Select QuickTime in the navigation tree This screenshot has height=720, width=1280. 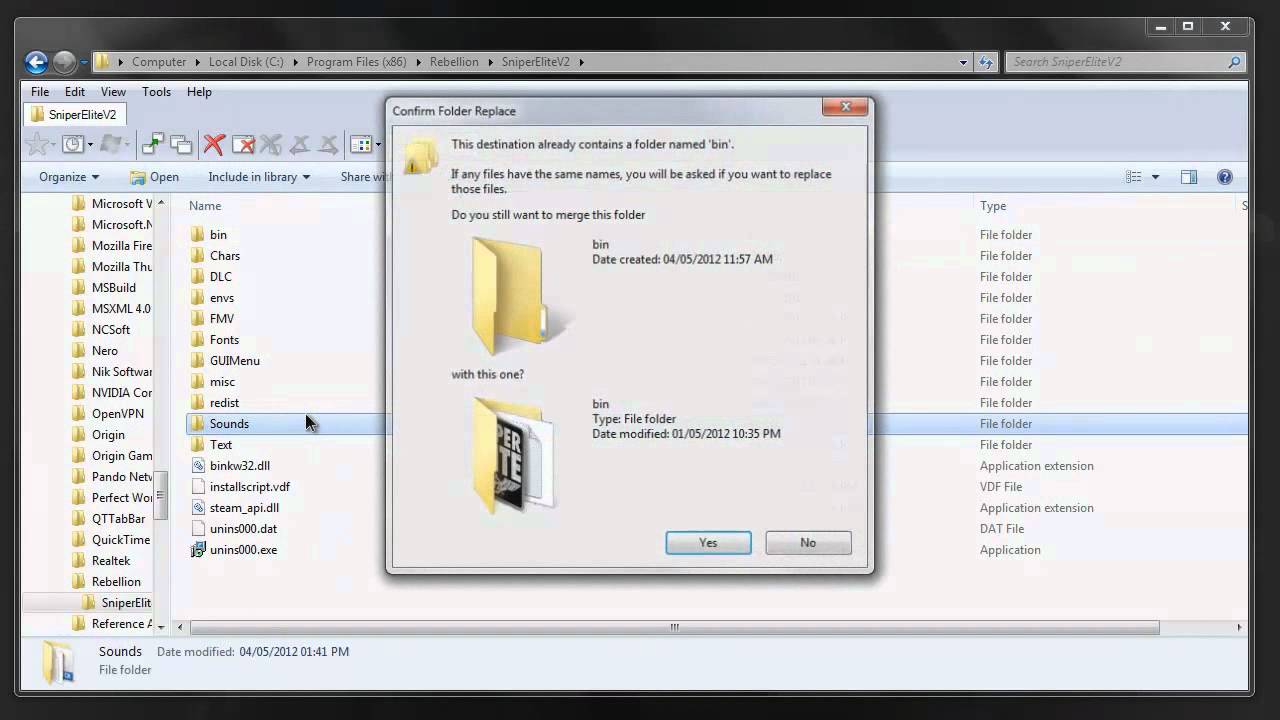point(121,539)
